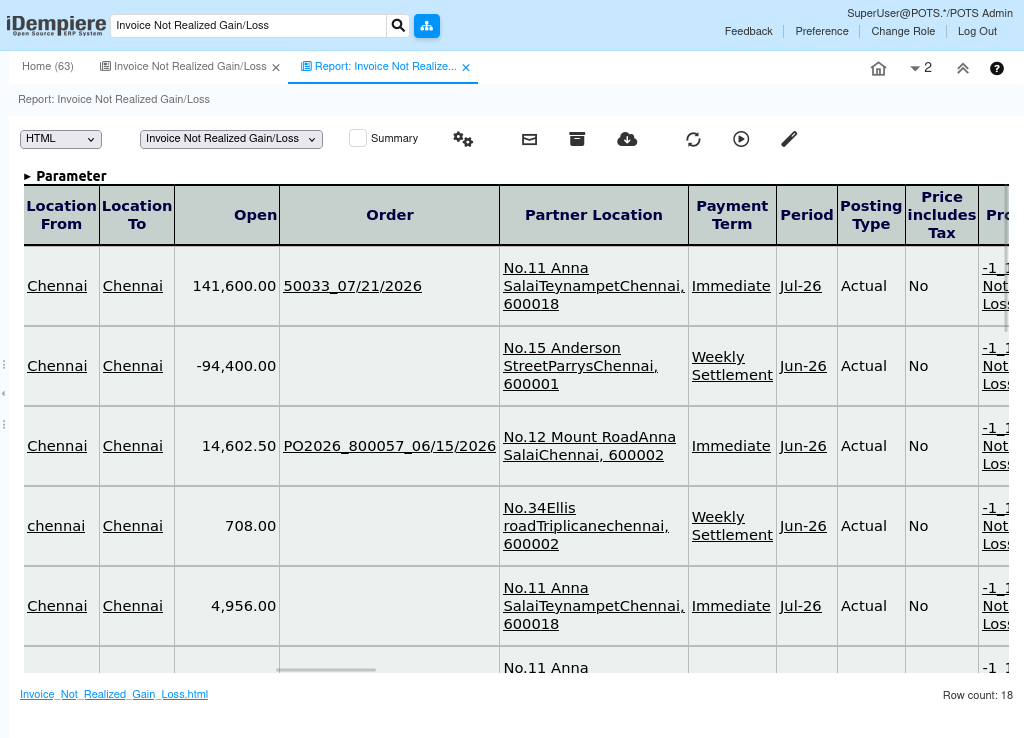Click the horizontal scrollbar of report table

(326, 670)
